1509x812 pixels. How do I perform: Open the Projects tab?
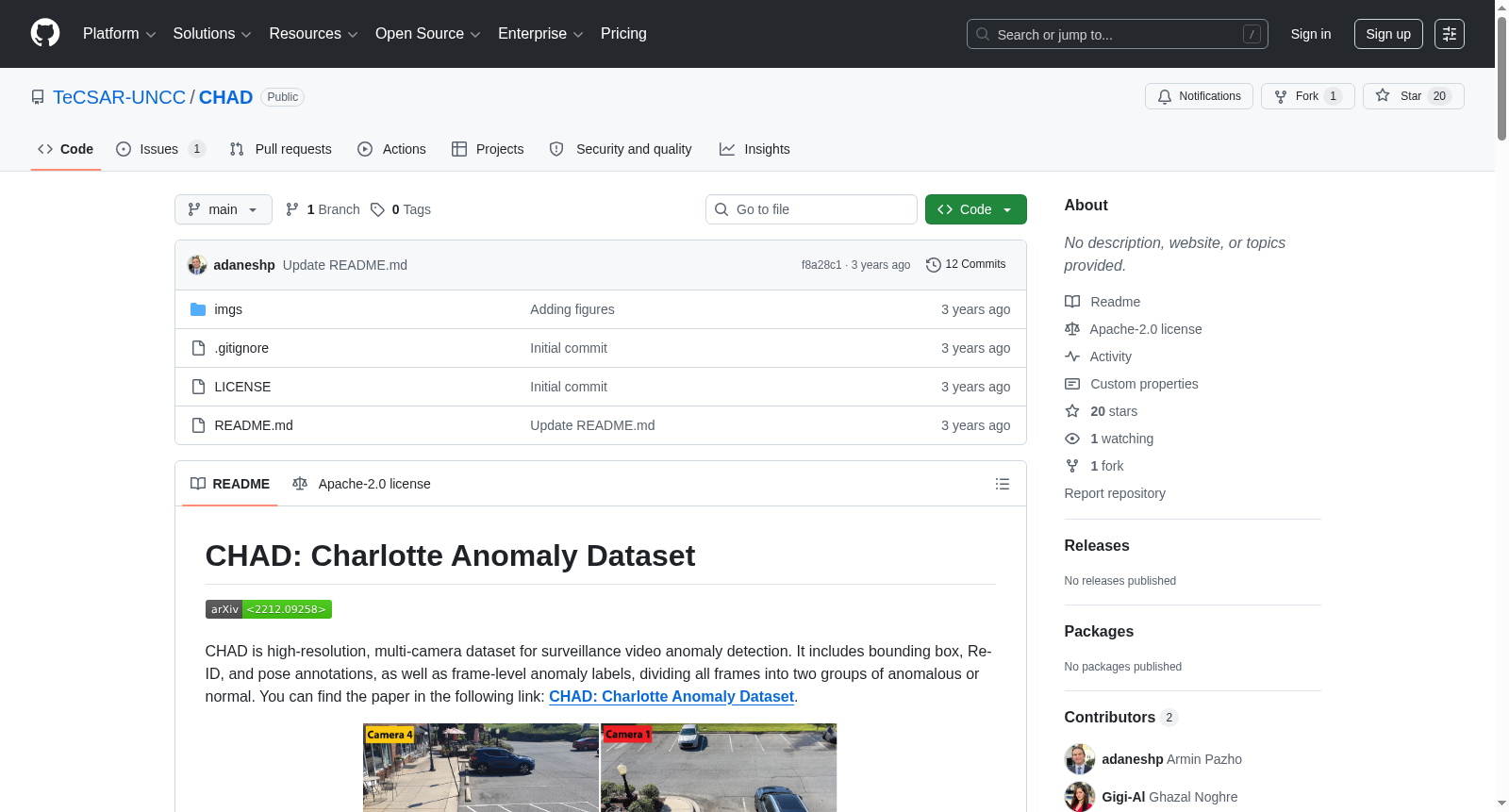tap(488, 149)
